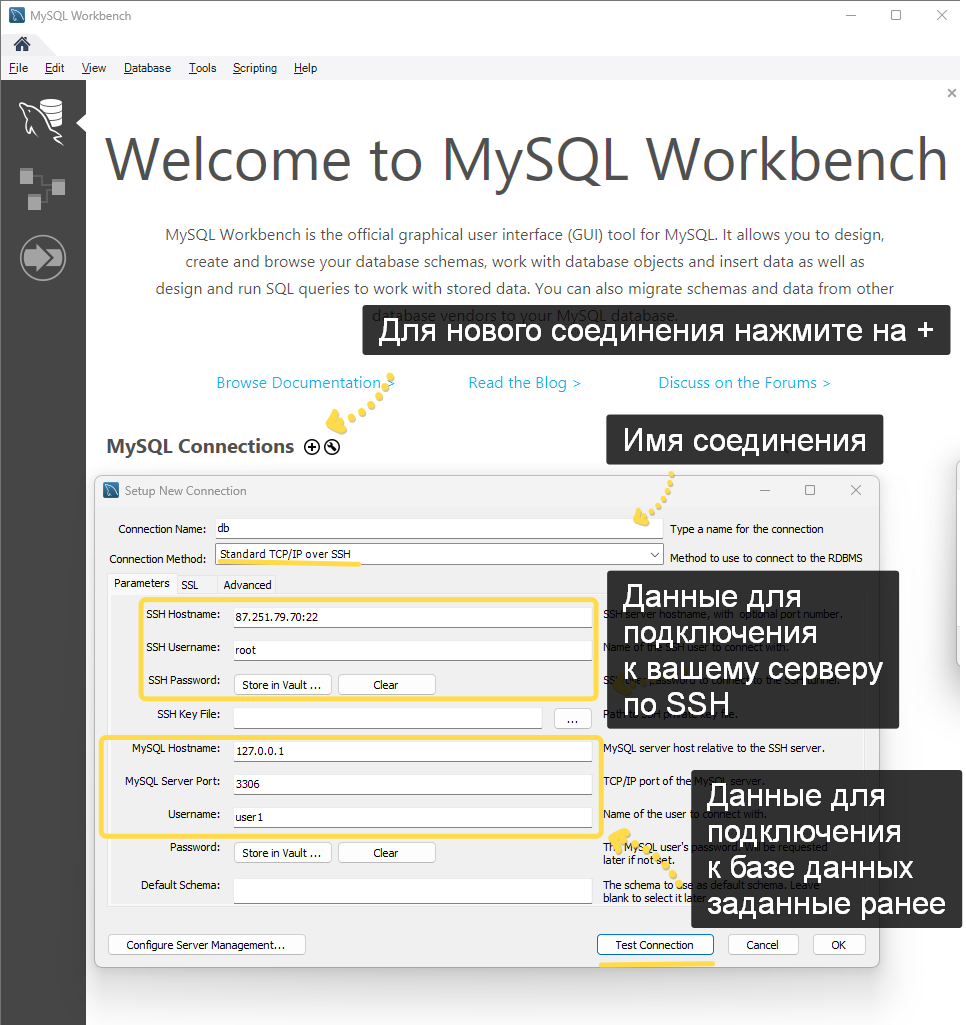Click the Test Connection button
The height and width of the screenshot is (1025, 966).
[655, 945]
